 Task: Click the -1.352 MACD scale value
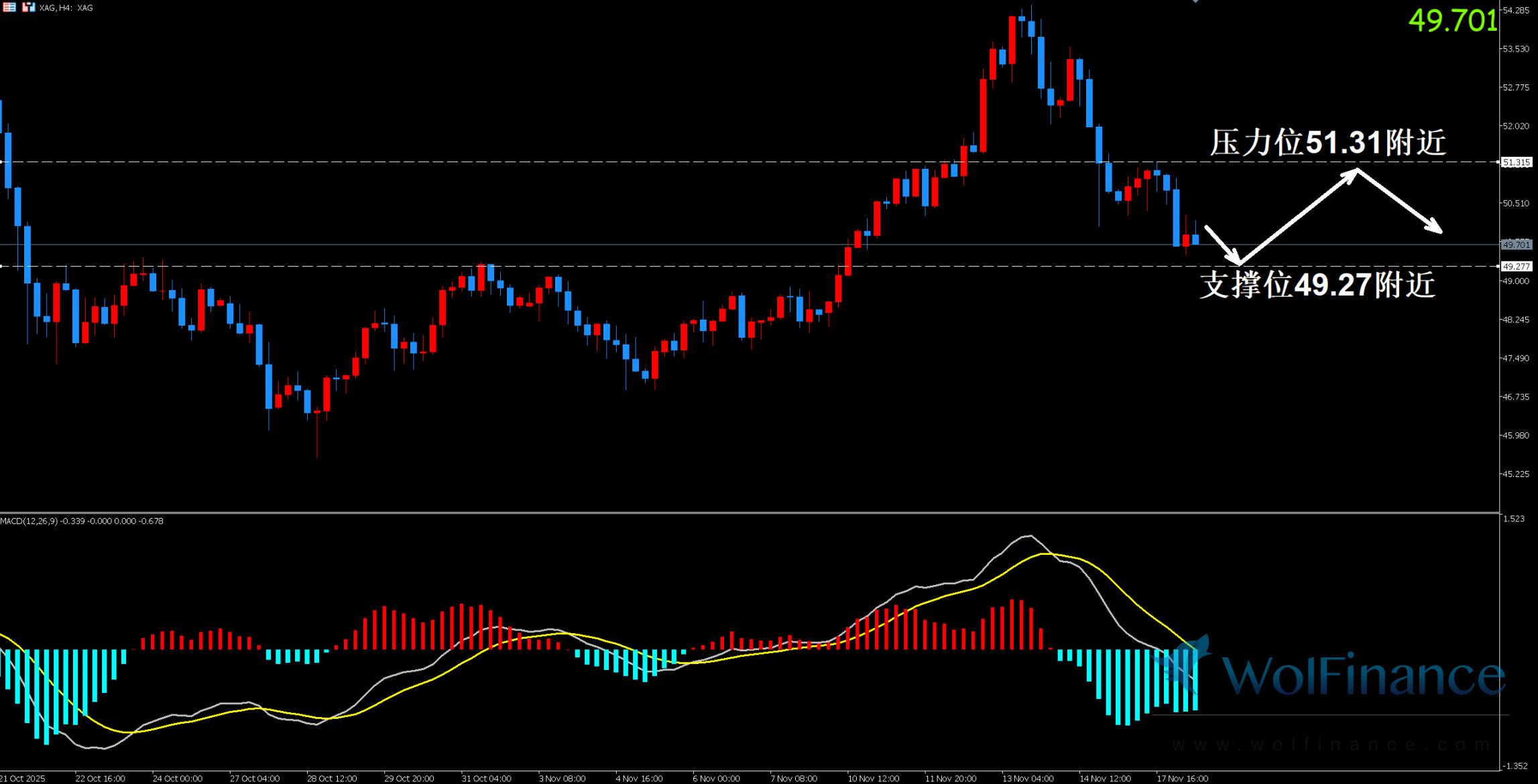click(1515, 766)
